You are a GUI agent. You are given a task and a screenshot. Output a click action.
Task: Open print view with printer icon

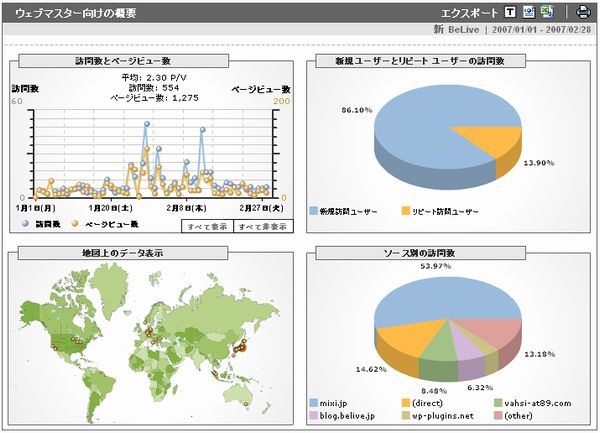[583, 12]
